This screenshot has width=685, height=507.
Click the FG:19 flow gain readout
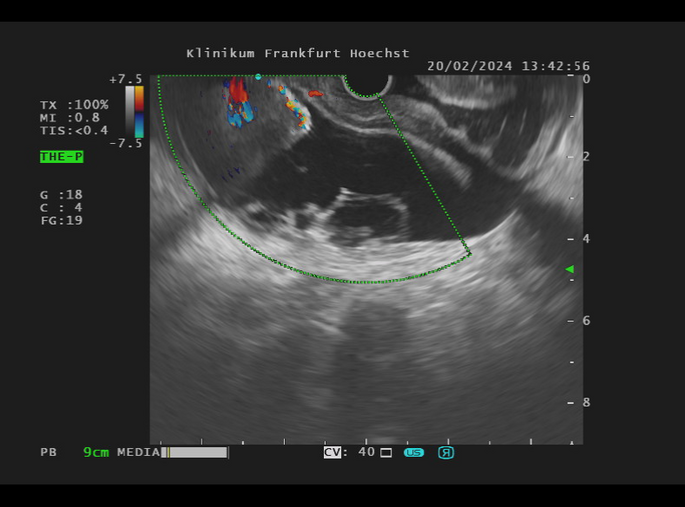[61, 220]
